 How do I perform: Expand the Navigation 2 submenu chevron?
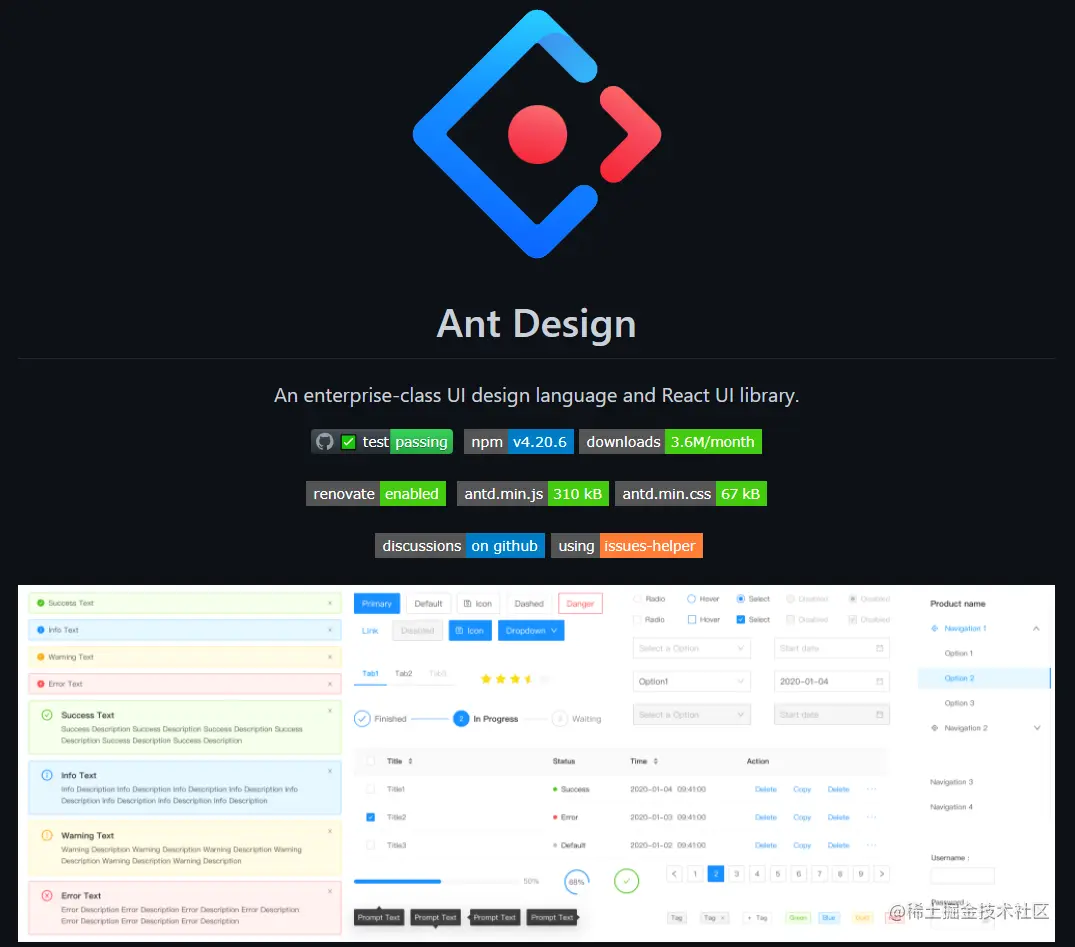(x=1037, y=728)
